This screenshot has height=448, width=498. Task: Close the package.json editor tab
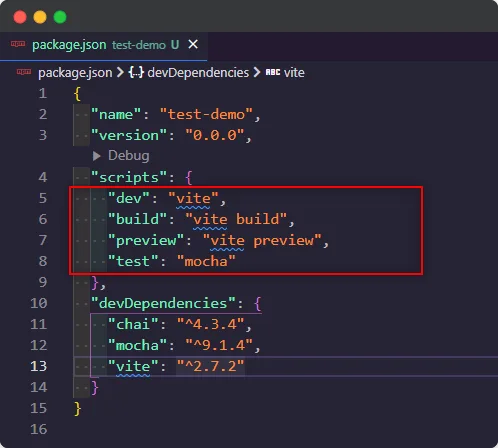click(193, 44)
